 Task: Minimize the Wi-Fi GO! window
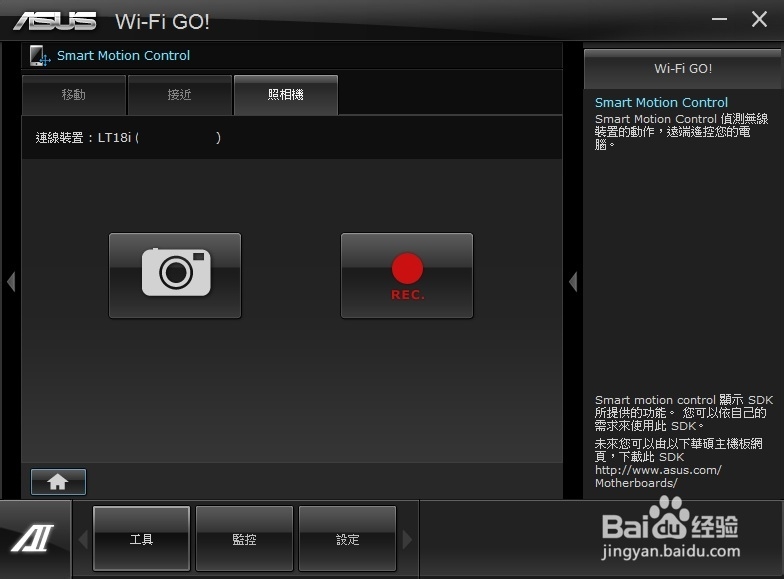(x=719, y=20)
